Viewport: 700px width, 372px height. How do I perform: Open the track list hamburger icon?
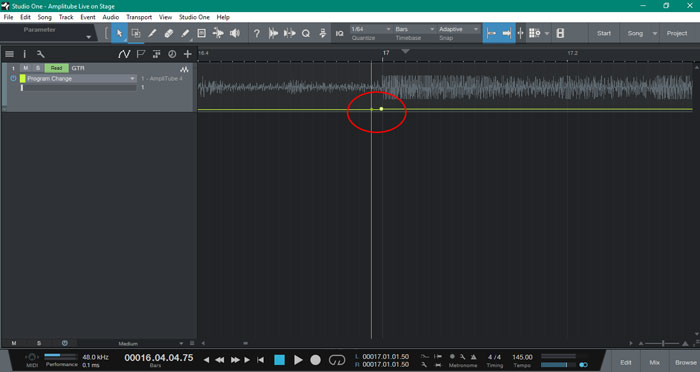tap(9, 54)
